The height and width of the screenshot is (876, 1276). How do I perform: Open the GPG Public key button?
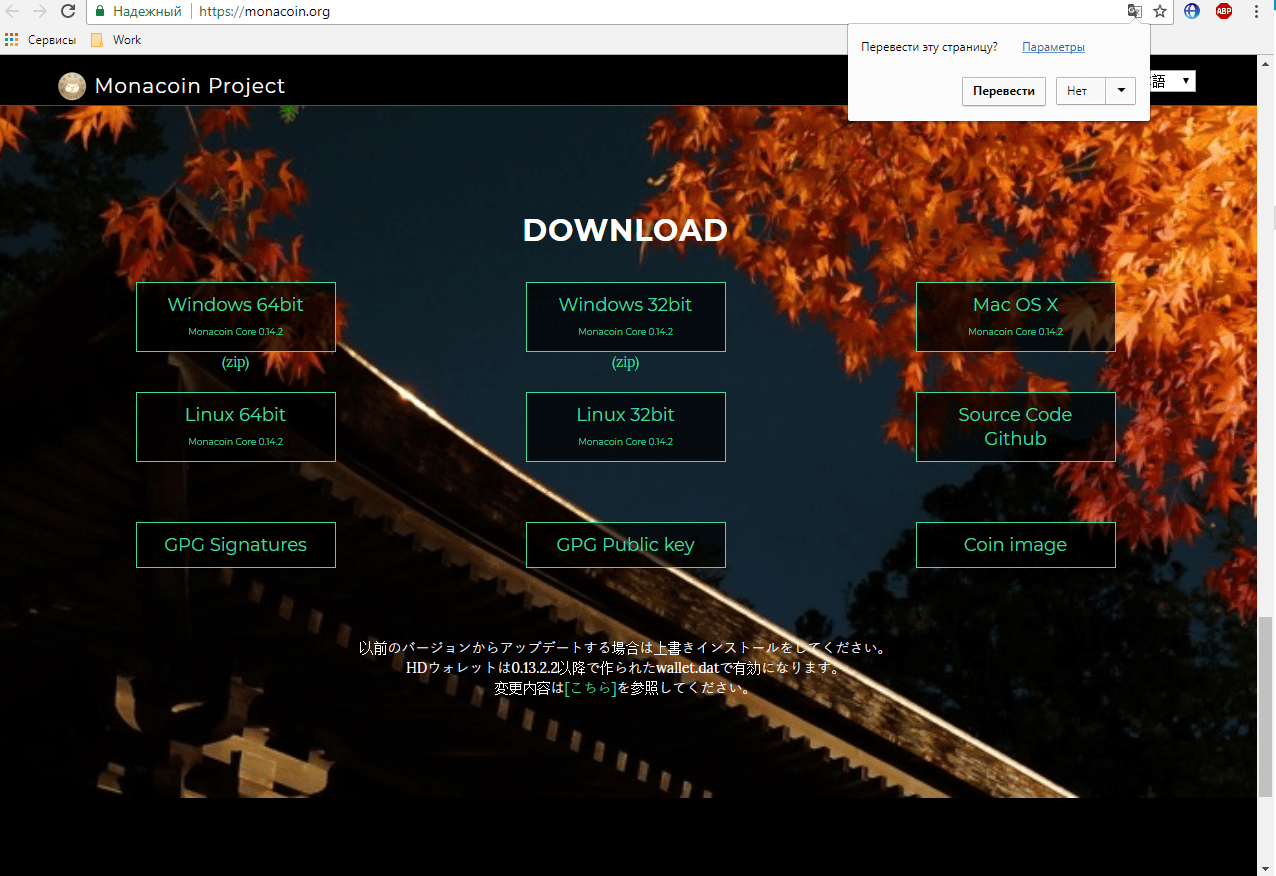626,545
